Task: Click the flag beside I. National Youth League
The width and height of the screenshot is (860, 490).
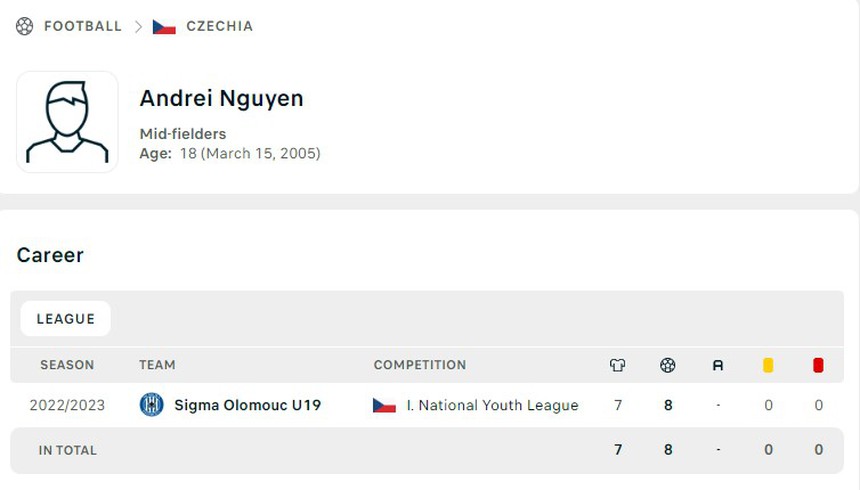Action: click(x=384, y=405)
